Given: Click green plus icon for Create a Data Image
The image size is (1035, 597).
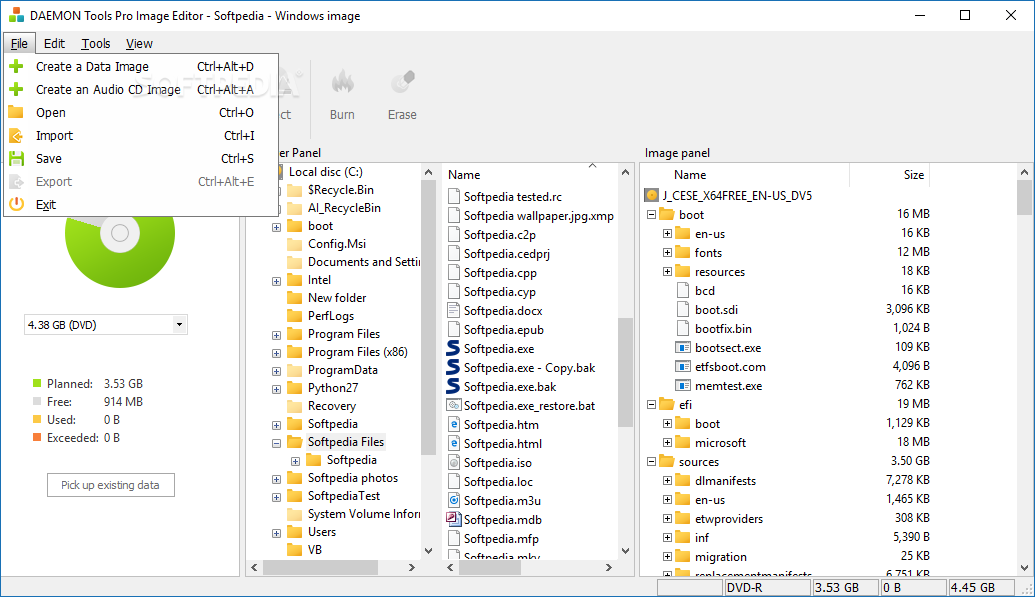Looking at the screenshot, I should [17, 66].
